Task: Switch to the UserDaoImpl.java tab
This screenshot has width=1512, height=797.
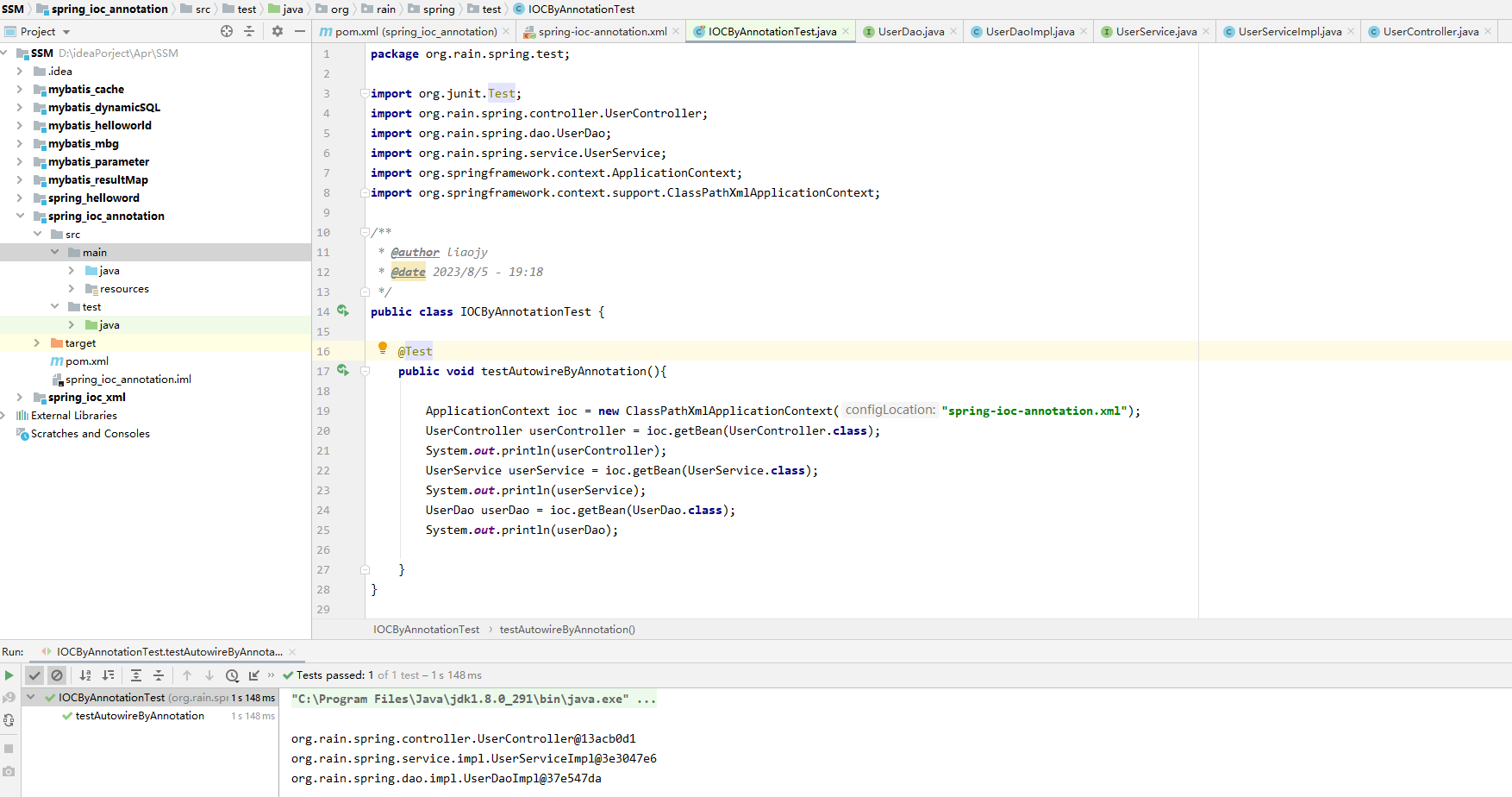Action: [1029, 31]
